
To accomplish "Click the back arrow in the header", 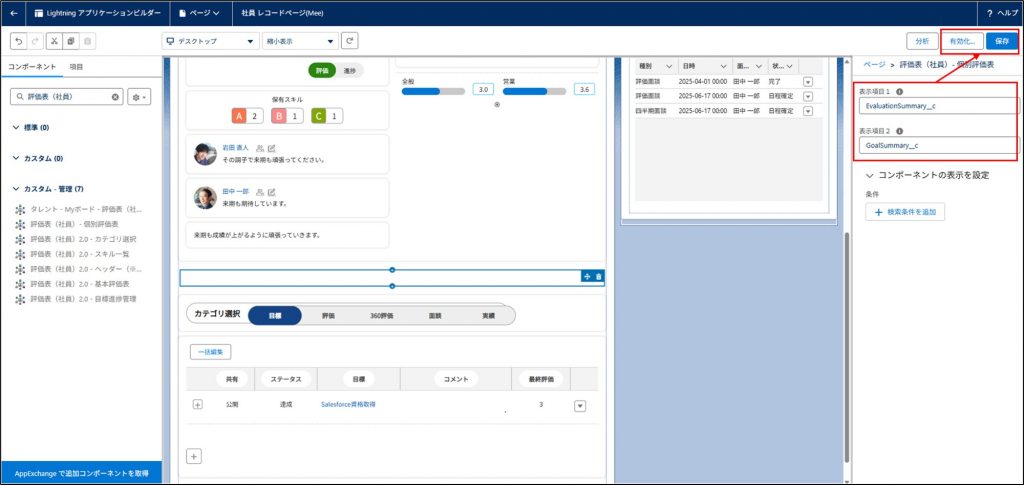I will pos(14,13).
